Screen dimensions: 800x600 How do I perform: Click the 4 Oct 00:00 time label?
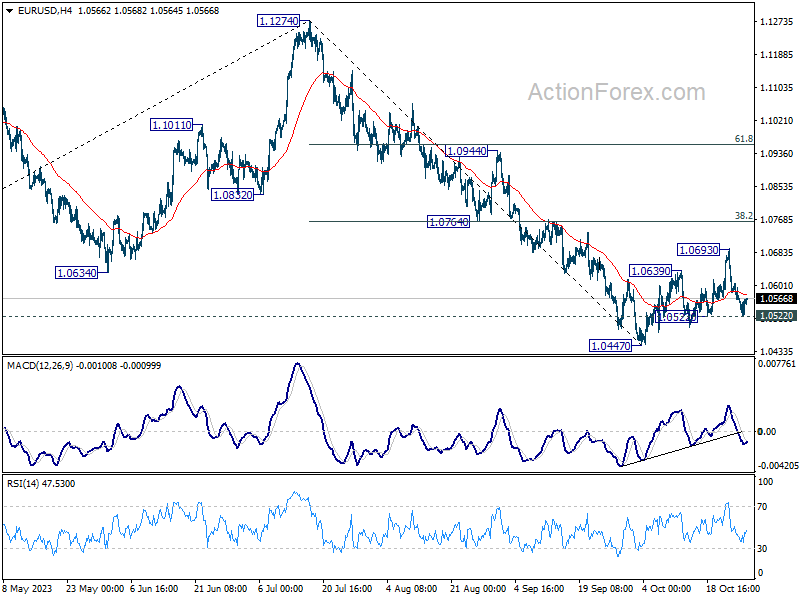tap(666, 589)
